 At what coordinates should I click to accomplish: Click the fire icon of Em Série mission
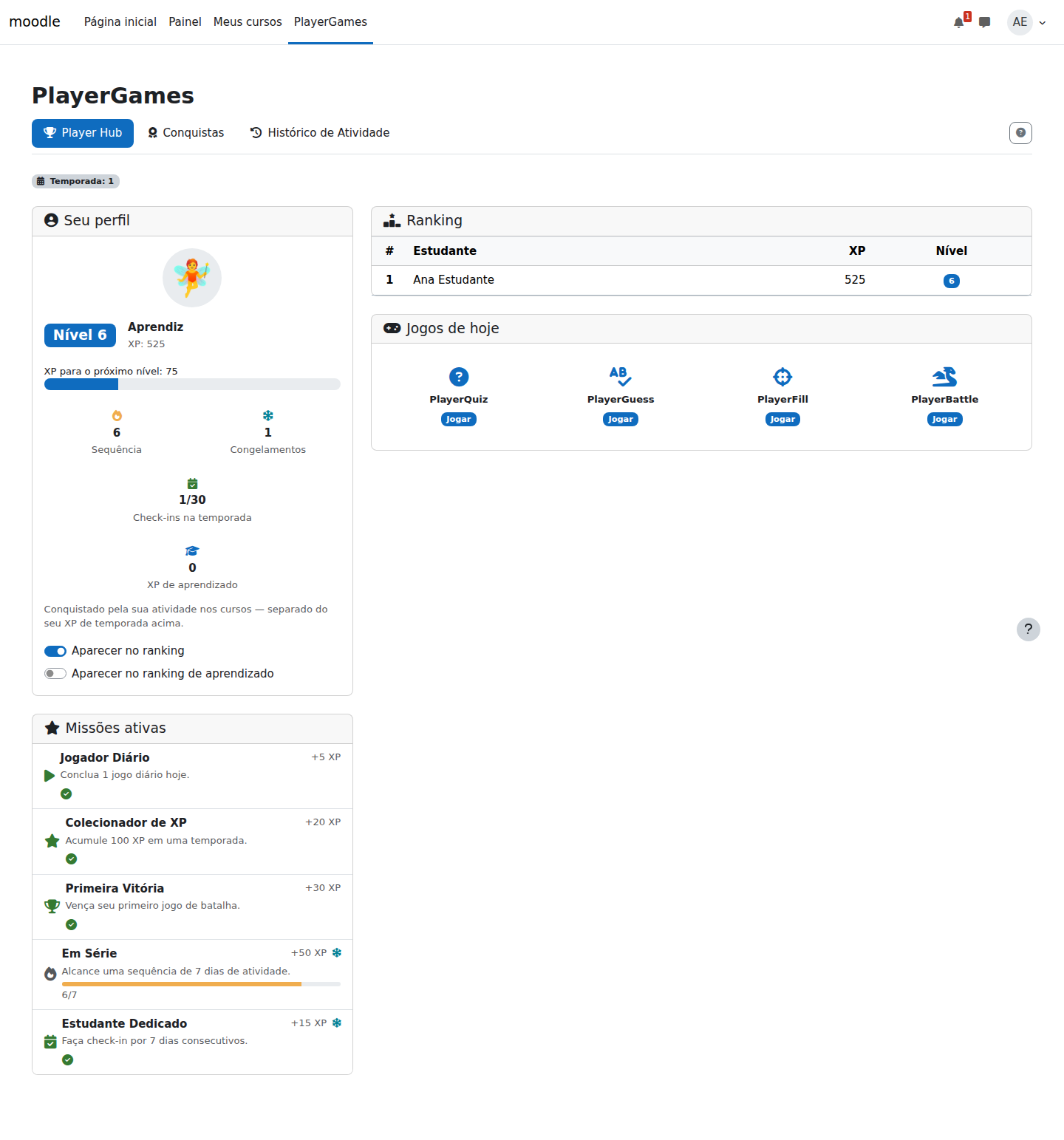50,974
